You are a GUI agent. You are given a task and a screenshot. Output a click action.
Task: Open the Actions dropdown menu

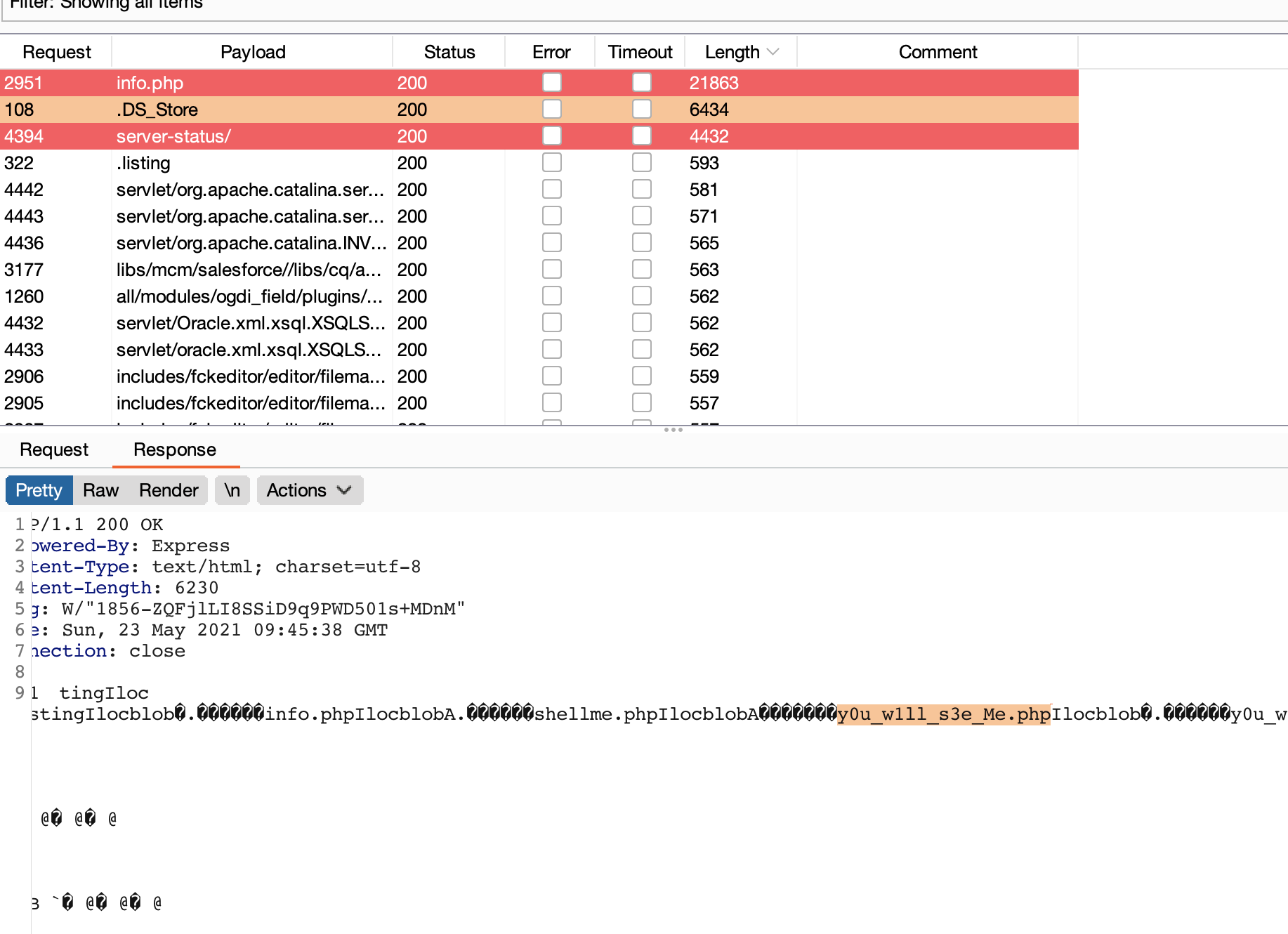click(x=310, y=490)
